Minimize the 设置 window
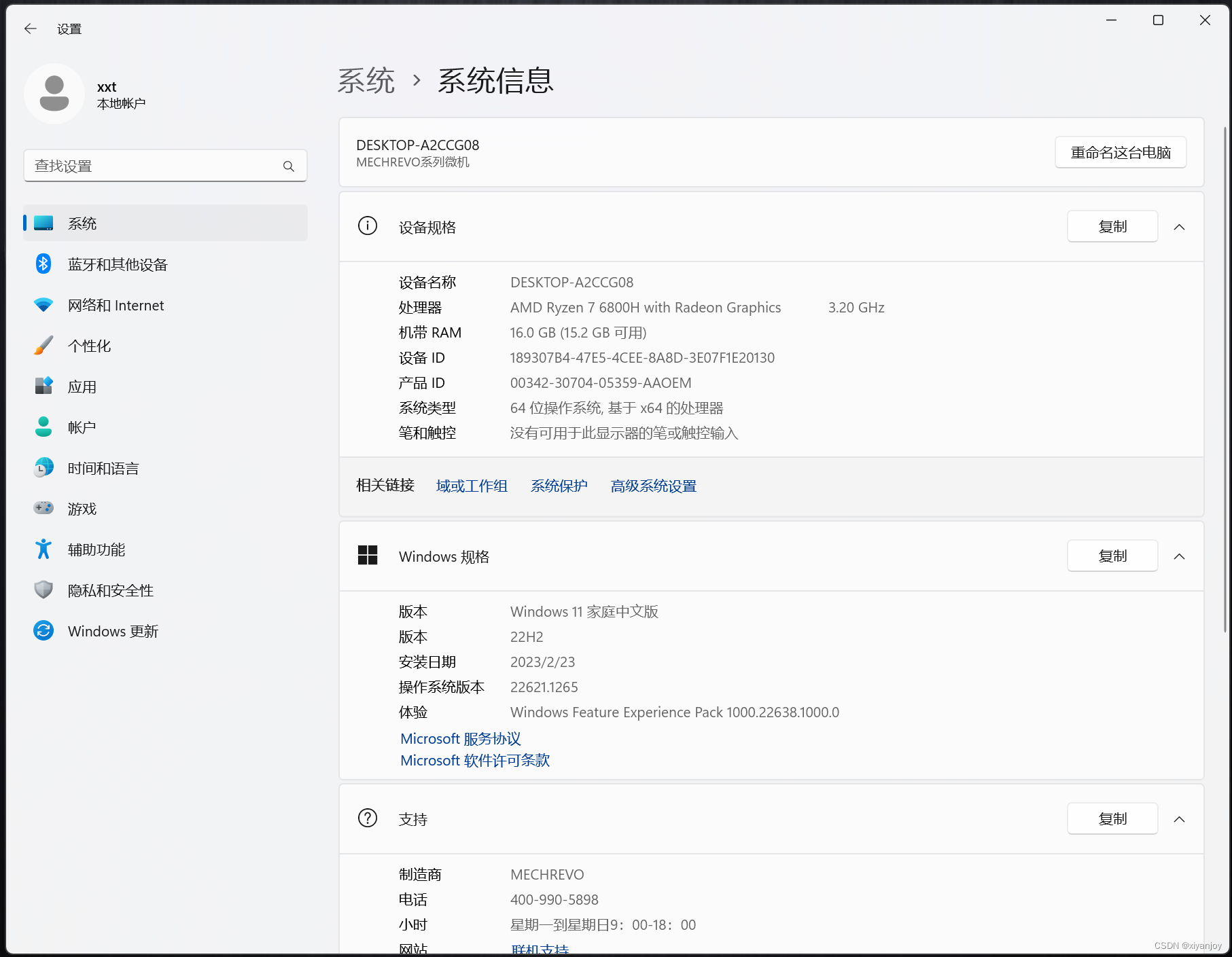The height and width of the screenshot is (957, 1232). click(1111, 20)
